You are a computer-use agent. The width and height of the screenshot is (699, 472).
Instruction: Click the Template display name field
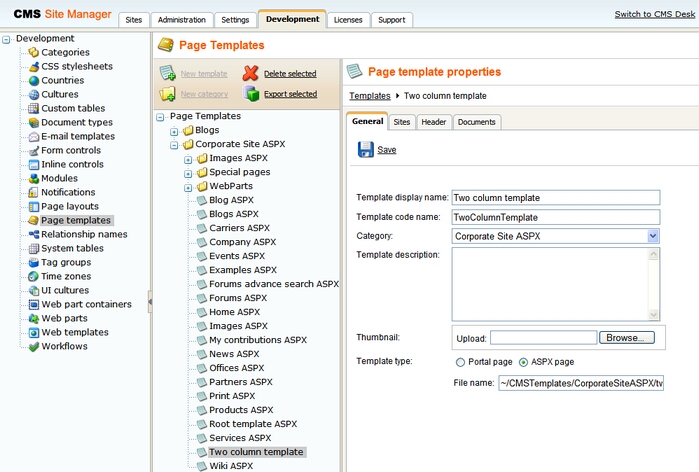coord(556,198)
